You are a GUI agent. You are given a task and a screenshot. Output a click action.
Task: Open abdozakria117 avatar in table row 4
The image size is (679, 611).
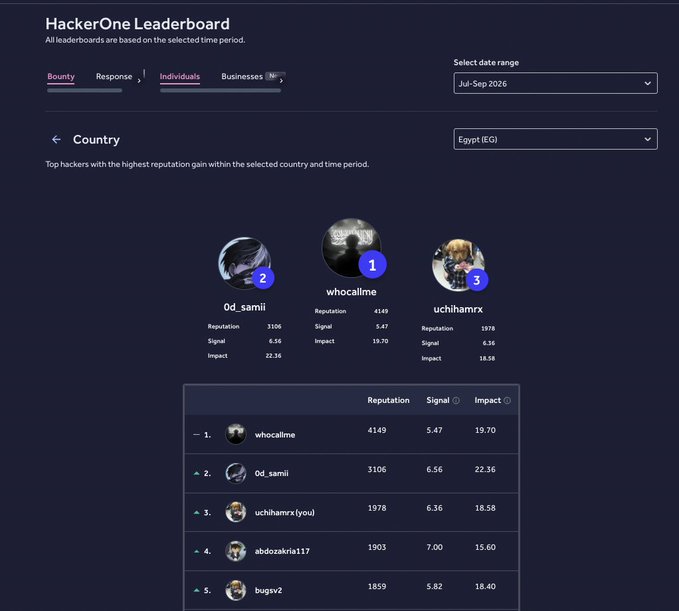[236, 551]
